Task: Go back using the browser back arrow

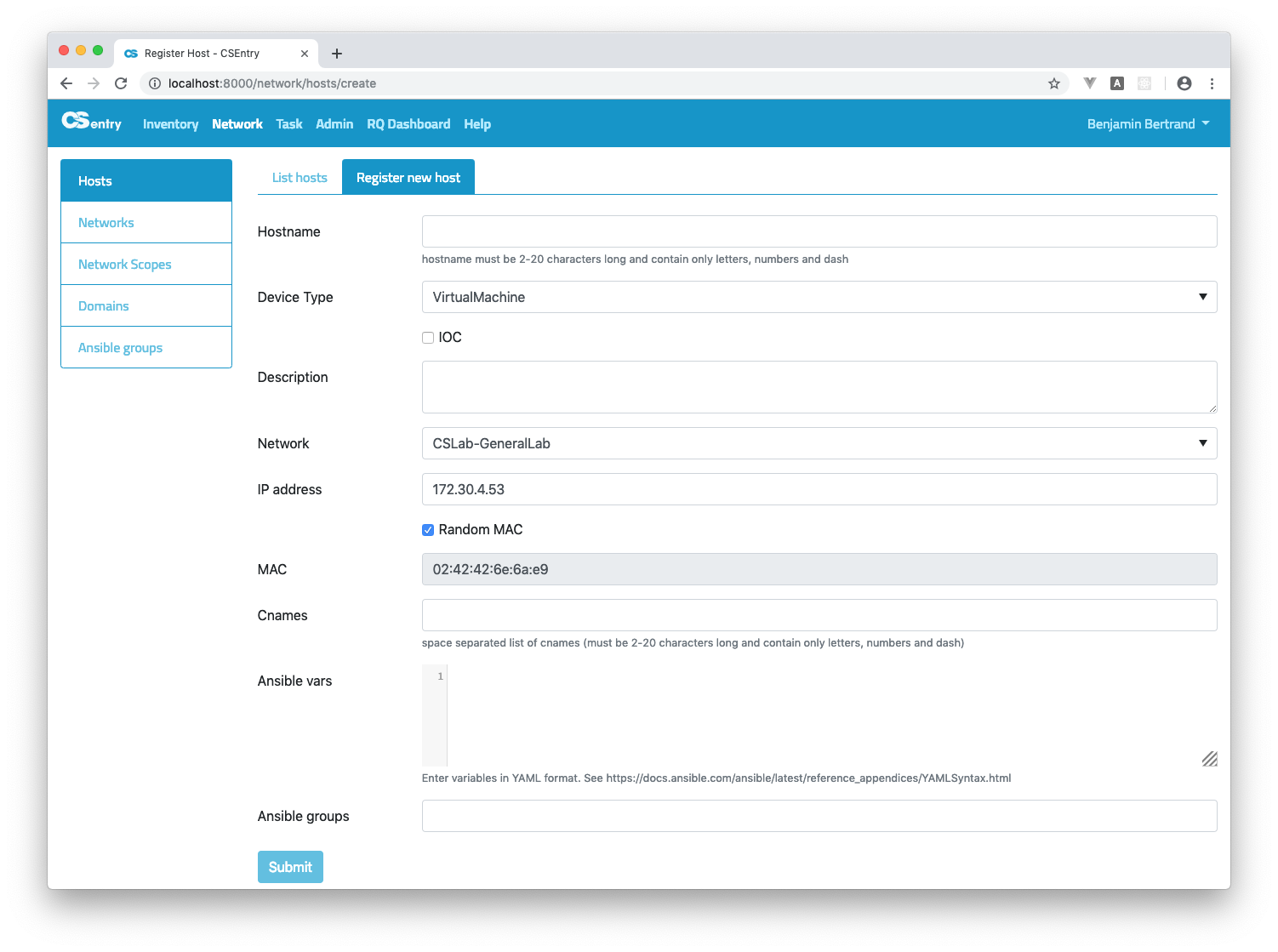Action: 66,83
